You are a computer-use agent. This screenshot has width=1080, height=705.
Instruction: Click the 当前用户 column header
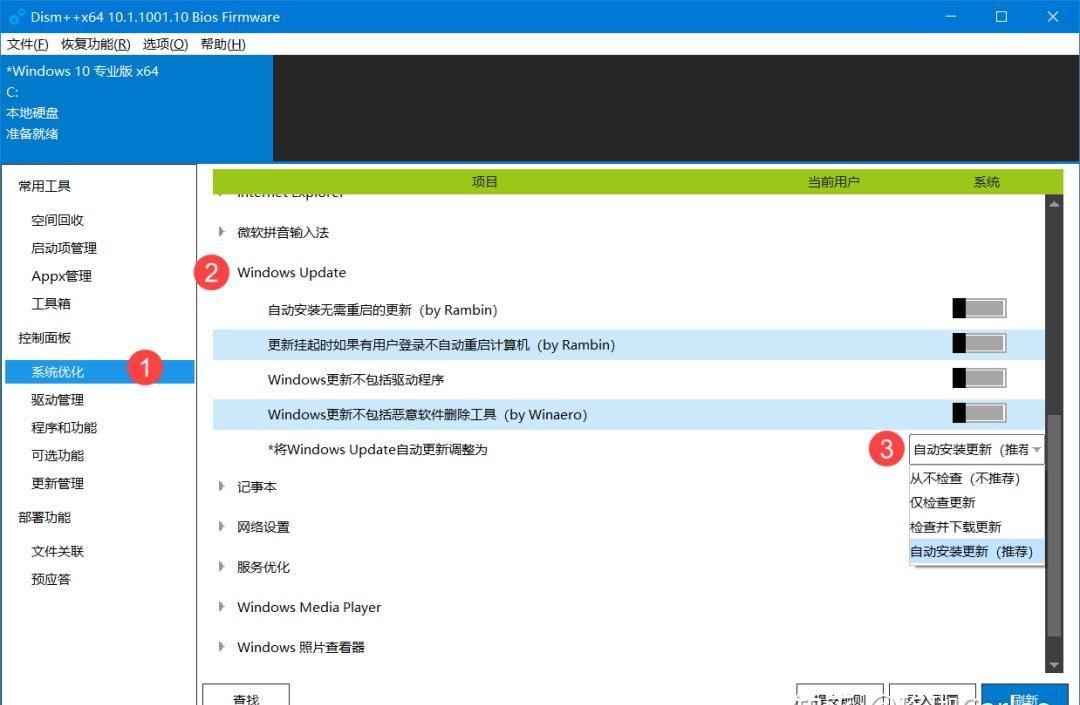(833, 182)
